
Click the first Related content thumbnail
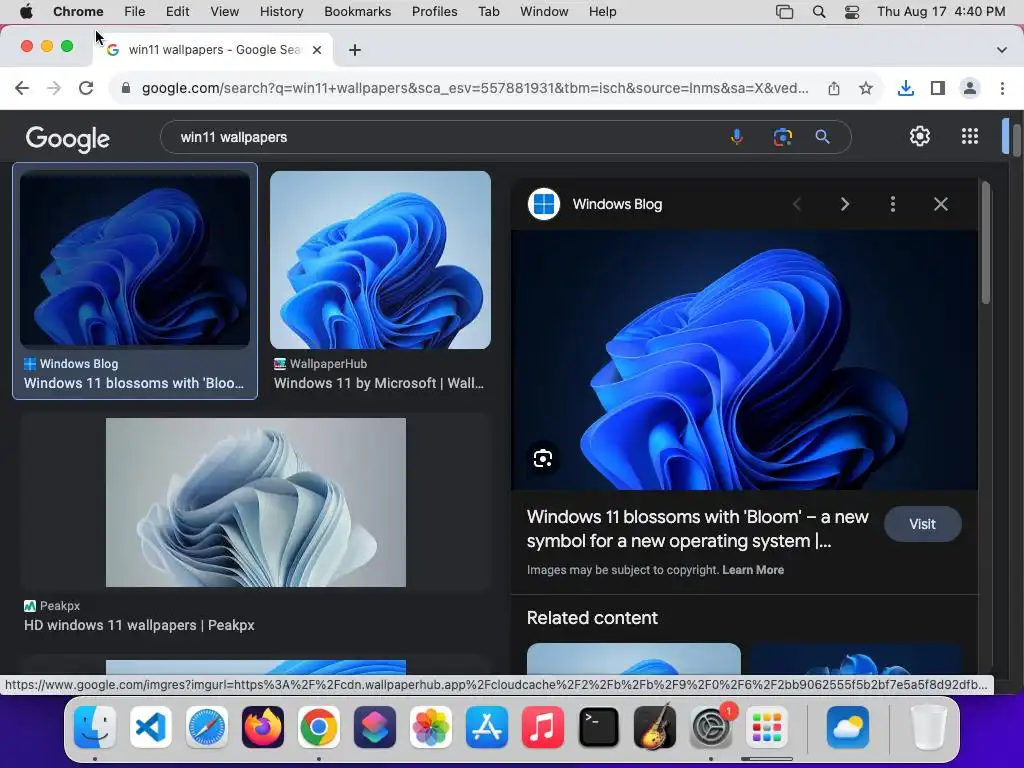633,659
